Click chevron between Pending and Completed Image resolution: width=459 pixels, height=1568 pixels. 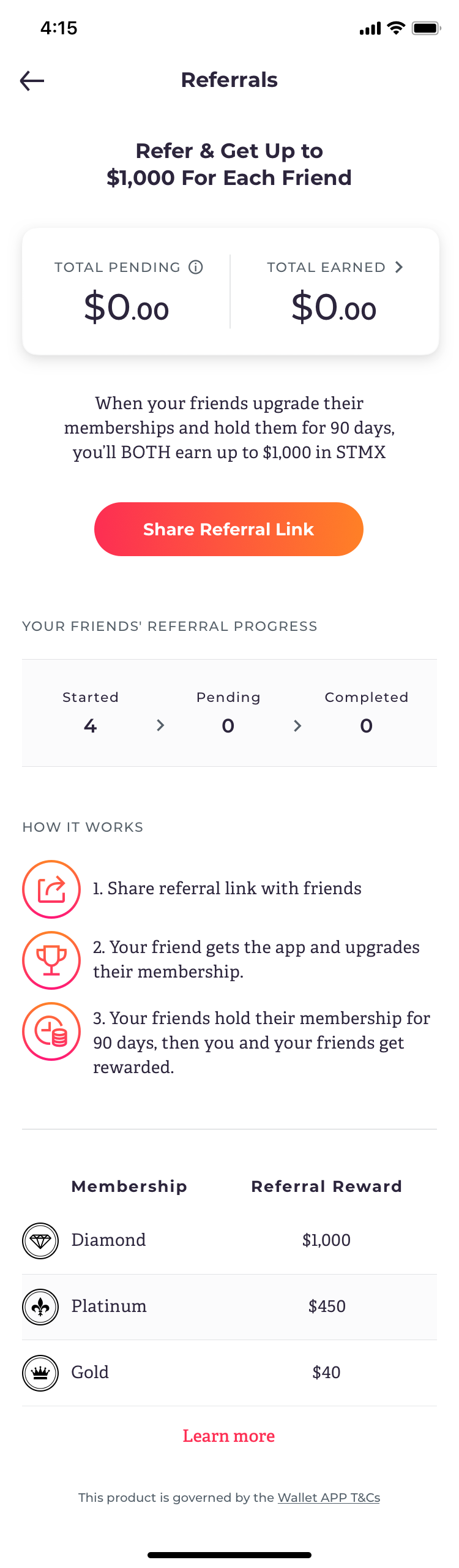(297, 726)
